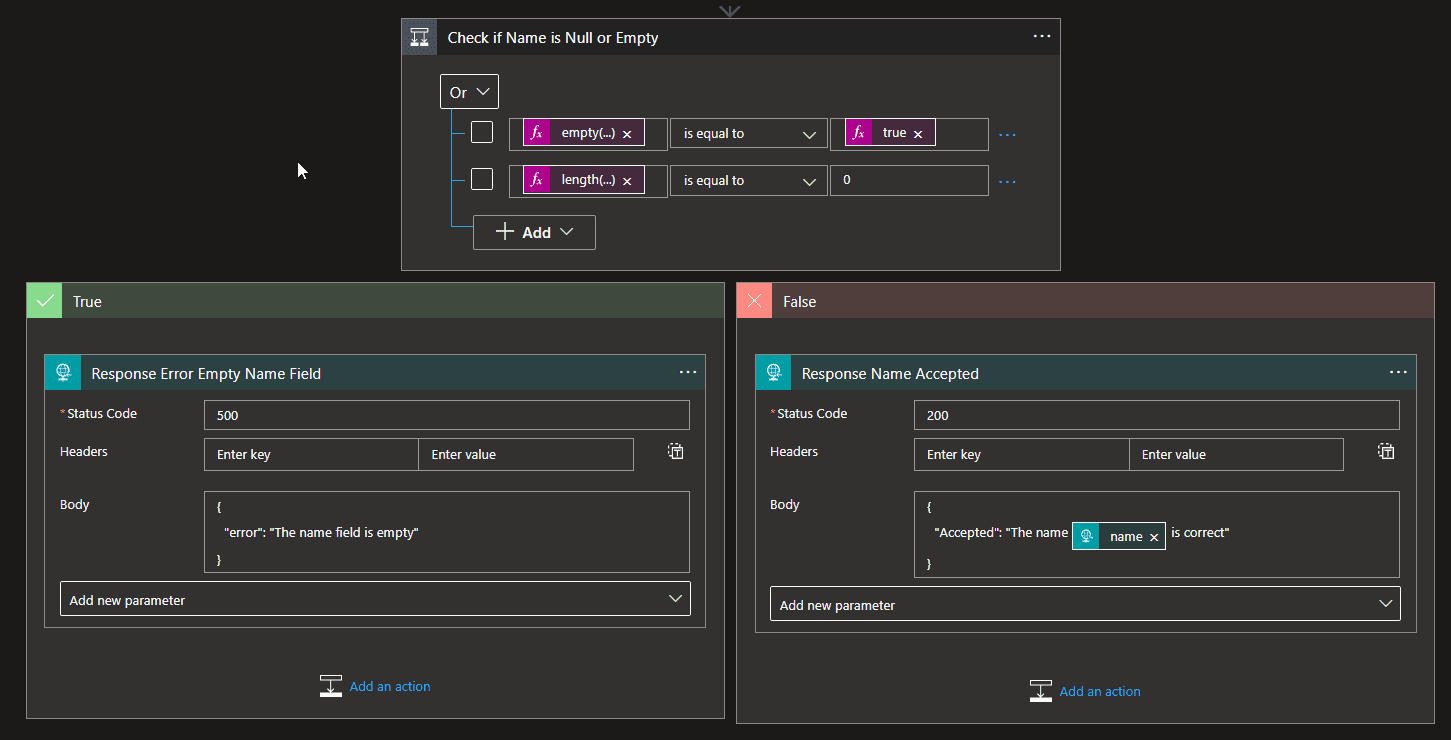Open ellipsis menu of Response Name Accepted
This screenshot has width=1451, height=740.
pyautogui.click(x=1397, y=372)
